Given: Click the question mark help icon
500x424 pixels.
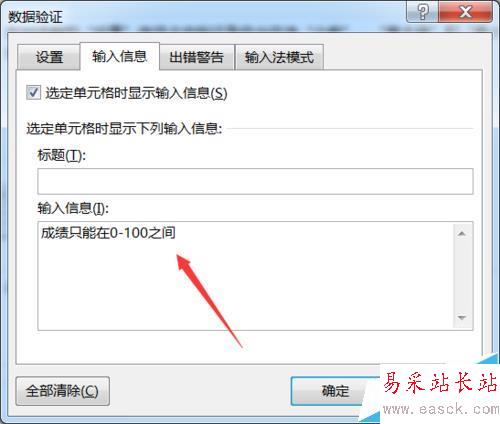Looking at the screenshot, I should [422, 12].
